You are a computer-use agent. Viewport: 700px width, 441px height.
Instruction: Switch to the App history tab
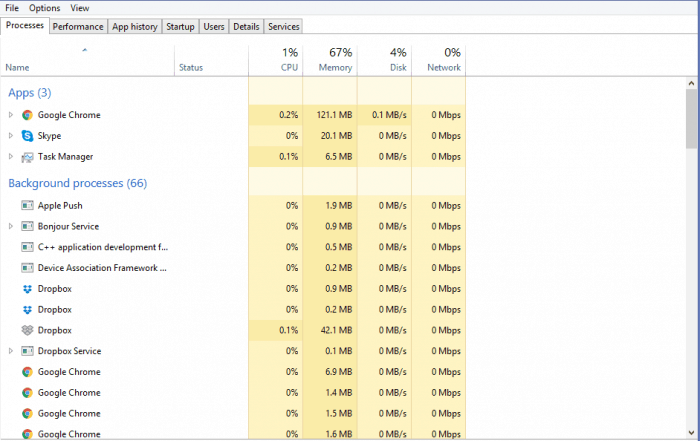click(135, 27)
